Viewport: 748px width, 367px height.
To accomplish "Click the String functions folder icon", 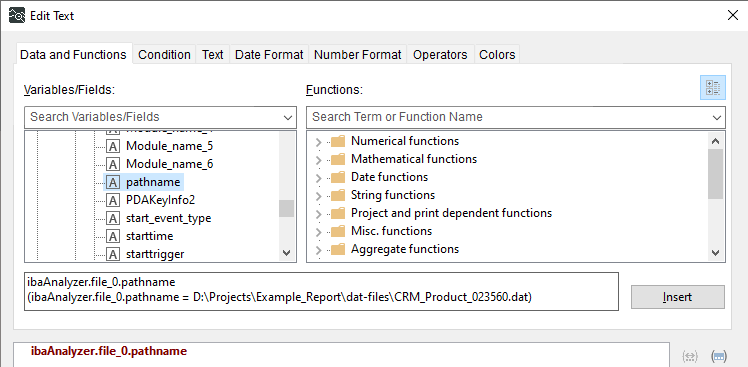I will tap(338, 195).
